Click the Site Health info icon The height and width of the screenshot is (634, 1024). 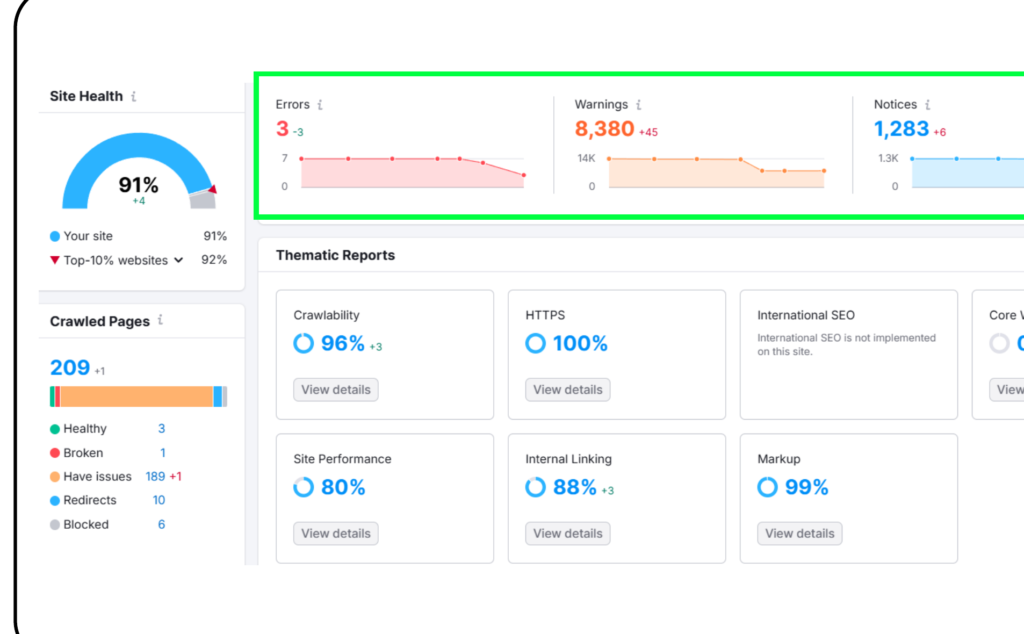[134, 97]
